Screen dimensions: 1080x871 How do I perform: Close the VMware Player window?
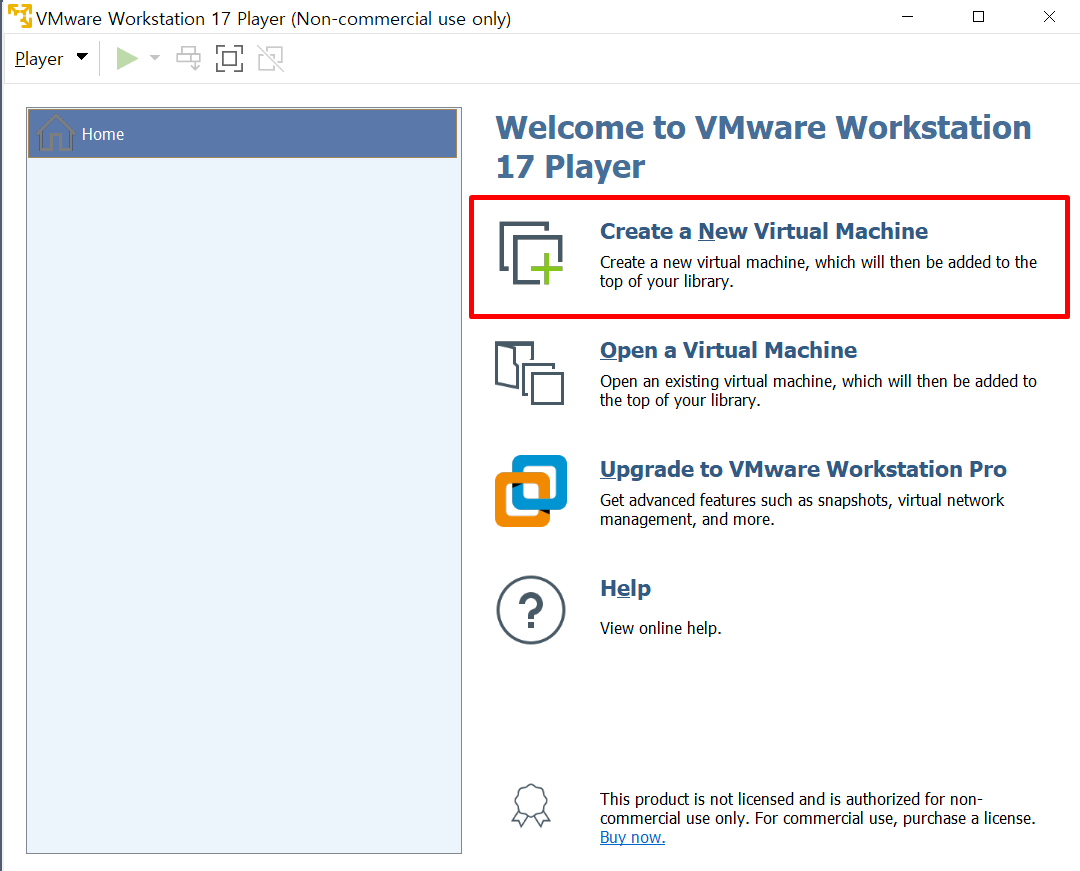(x=1049, y=17)
